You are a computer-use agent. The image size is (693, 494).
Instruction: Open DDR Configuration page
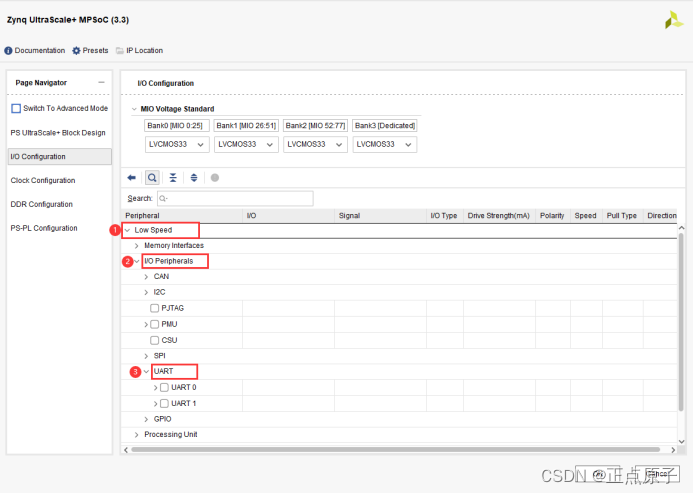[42, 204]
